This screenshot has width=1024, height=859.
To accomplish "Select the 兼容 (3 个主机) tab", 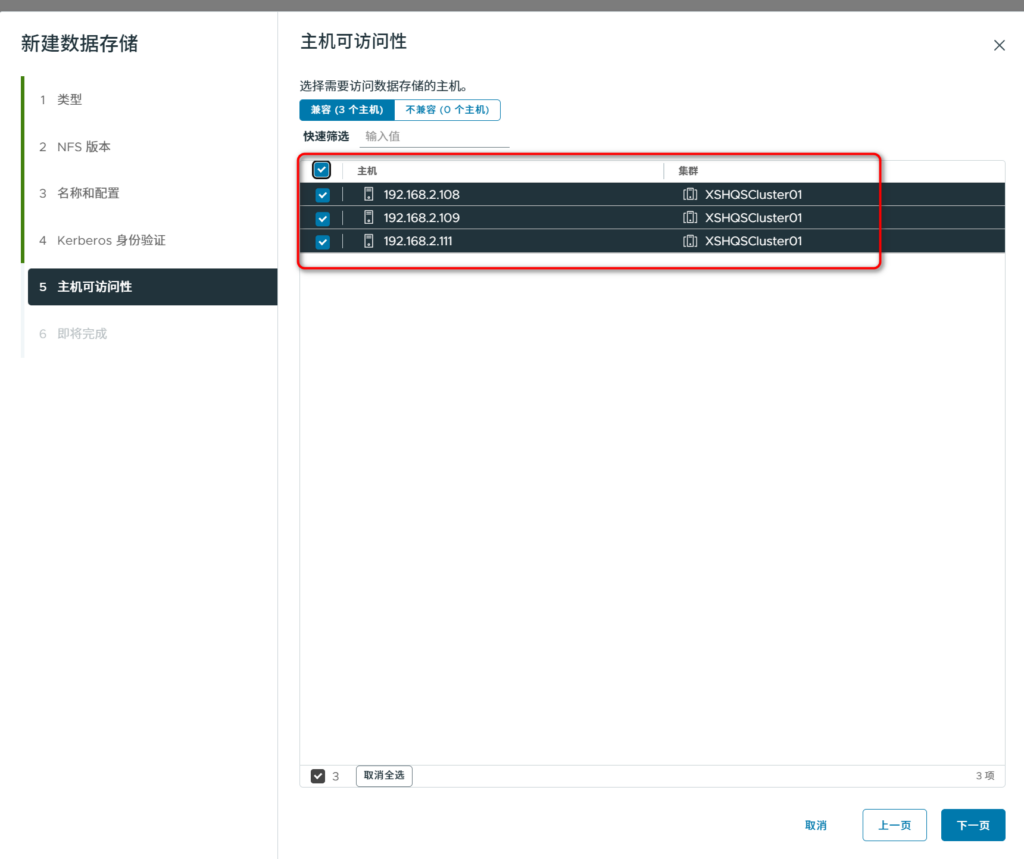I will click(346, 110).
